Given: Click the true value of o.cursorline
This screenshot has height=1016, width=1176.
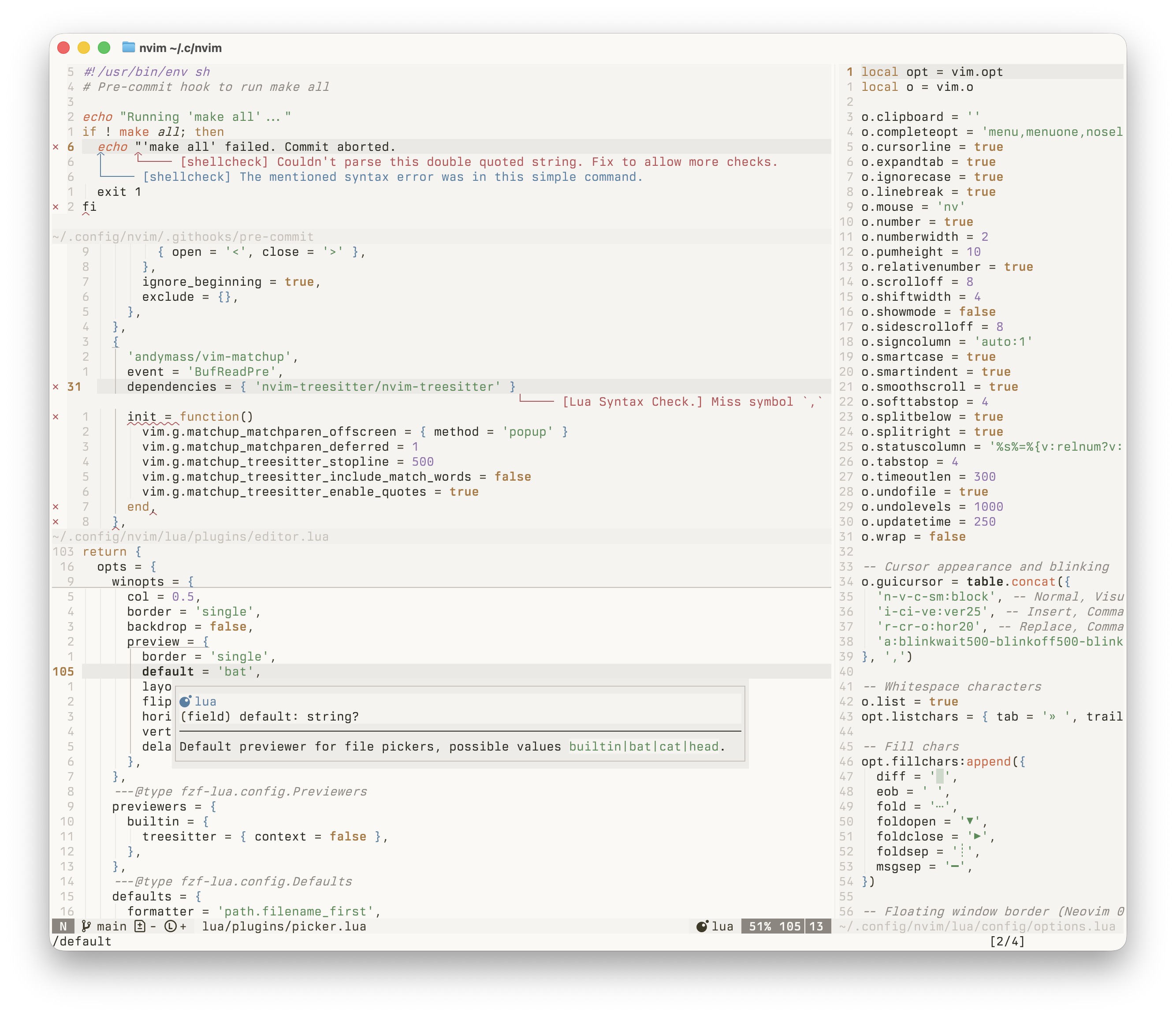Looking at the screenshot, I should [x=988, y=147].
